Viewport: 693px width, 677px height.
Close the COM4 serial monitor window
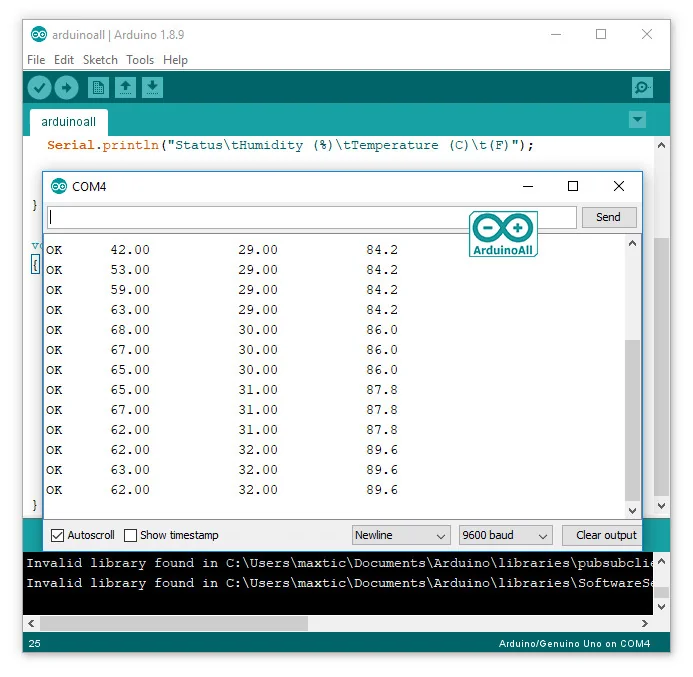click(x=619, y=186)
